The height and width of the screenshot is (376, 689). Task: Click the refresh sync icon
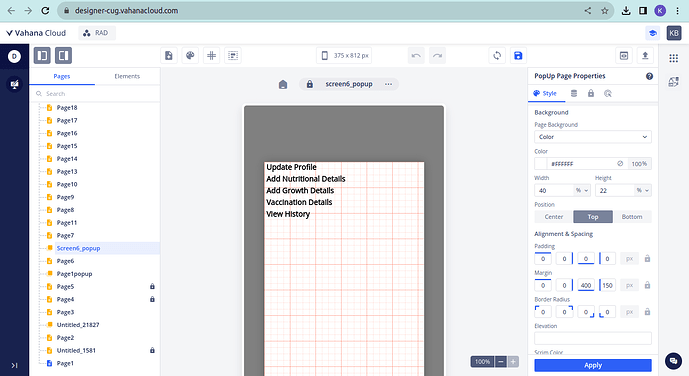[497, 55]
